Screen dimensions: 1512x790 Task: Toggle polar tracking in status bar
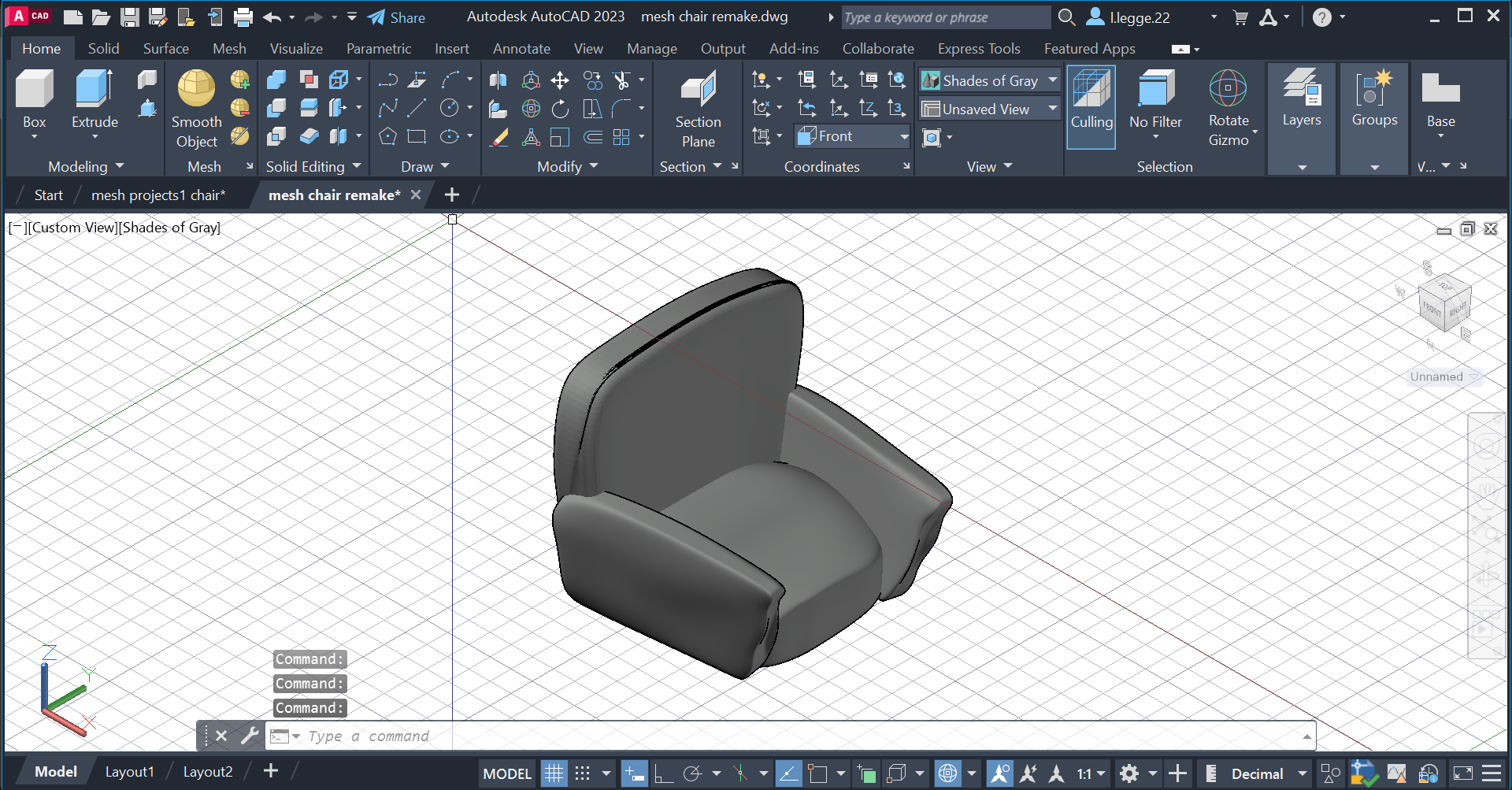[x=692, y=773]
